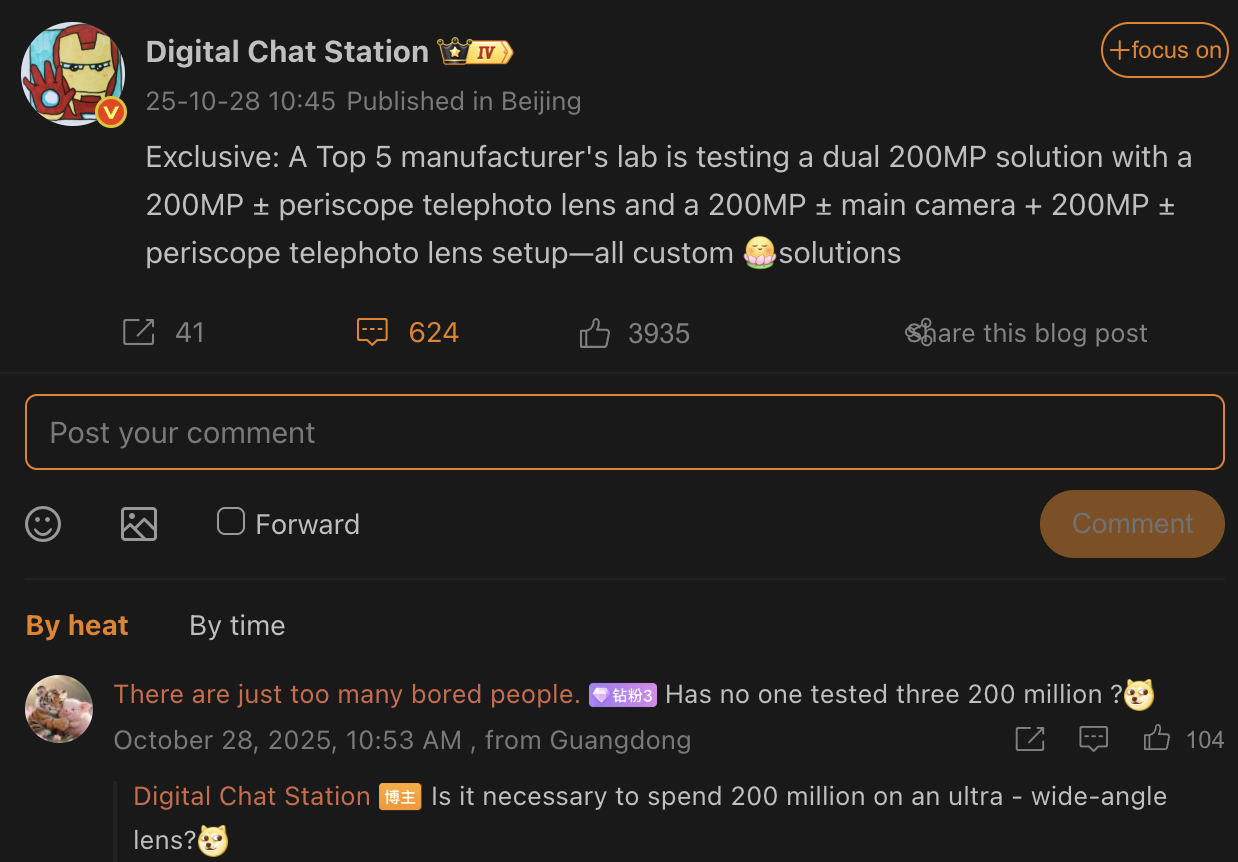
Task: Click inside the Post your comment field
Action: pos(620,431)
